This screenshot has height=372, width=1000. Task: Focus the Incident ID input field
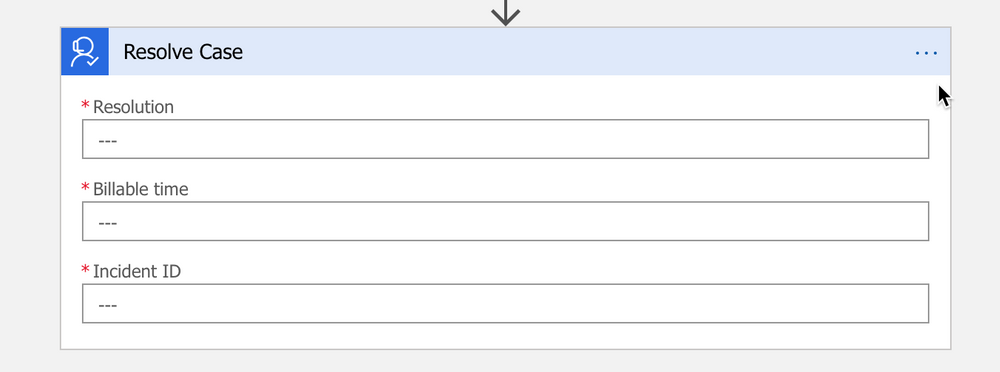pos(505,304)
